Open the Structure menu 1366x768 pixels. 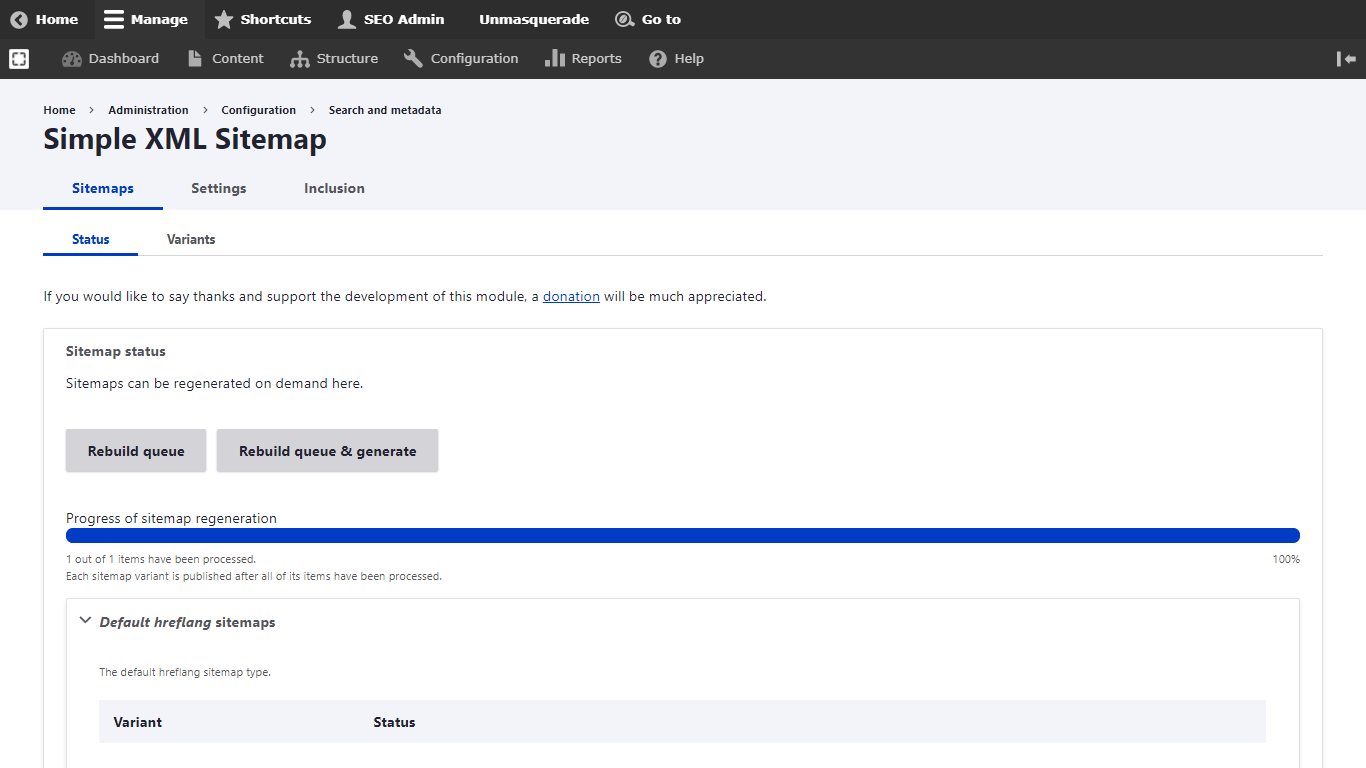(334, 59)
